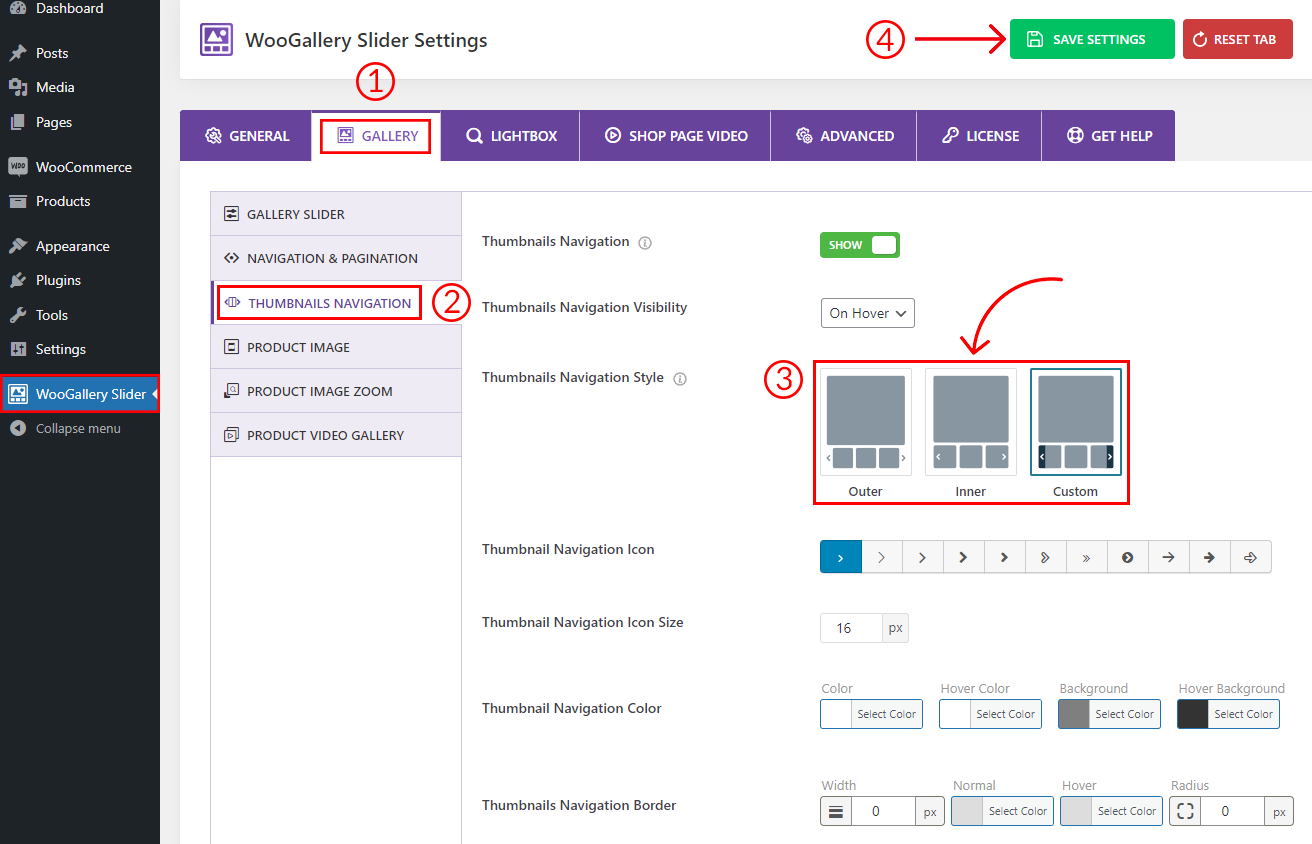Select the double-arrow thumbnail navigation icon

point(1086,557)
